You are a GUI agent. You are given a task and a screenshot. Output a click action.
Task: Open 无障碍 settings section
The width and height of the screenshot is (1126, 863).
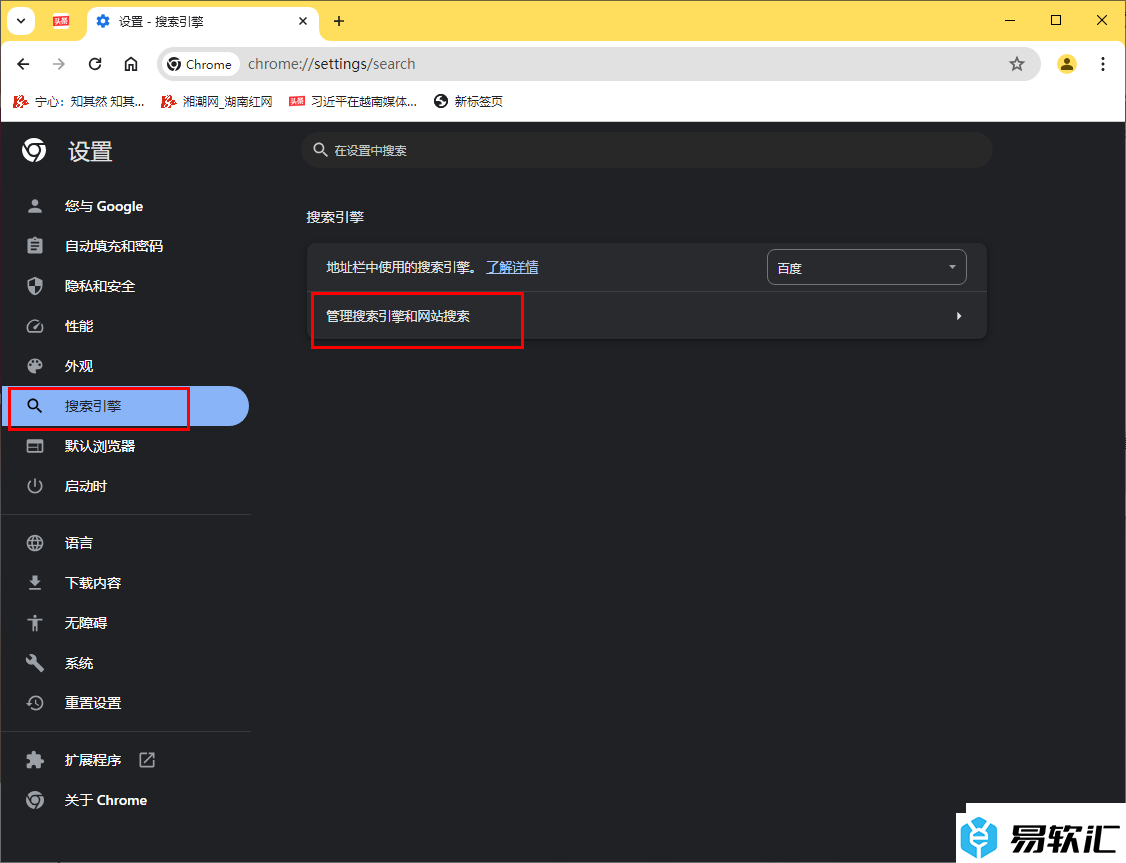pos(125,623)
